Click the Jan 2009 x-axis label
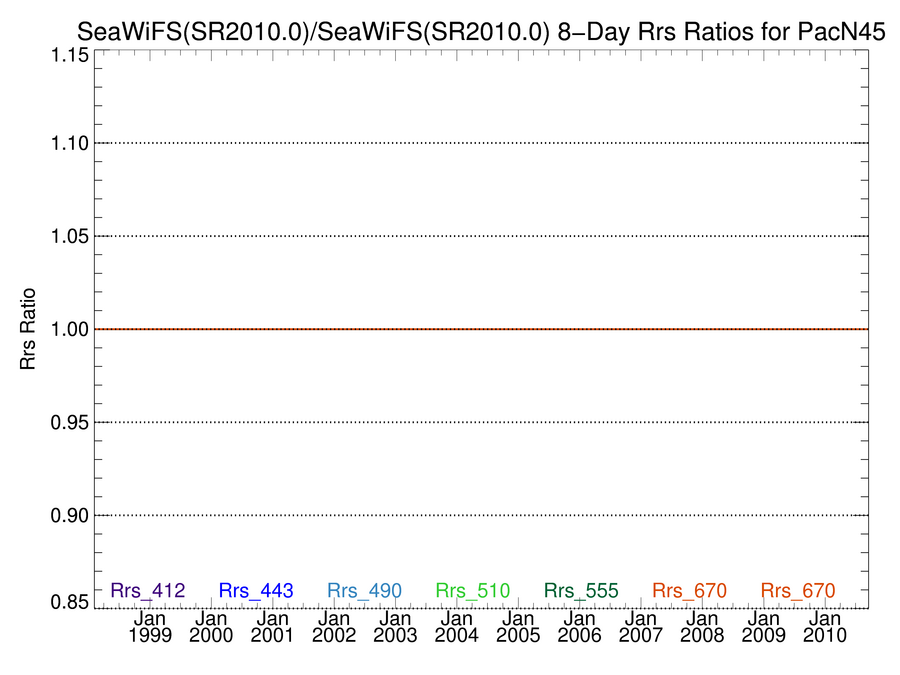The width and height of the screenshot is (900, 675). click(764, 627)
